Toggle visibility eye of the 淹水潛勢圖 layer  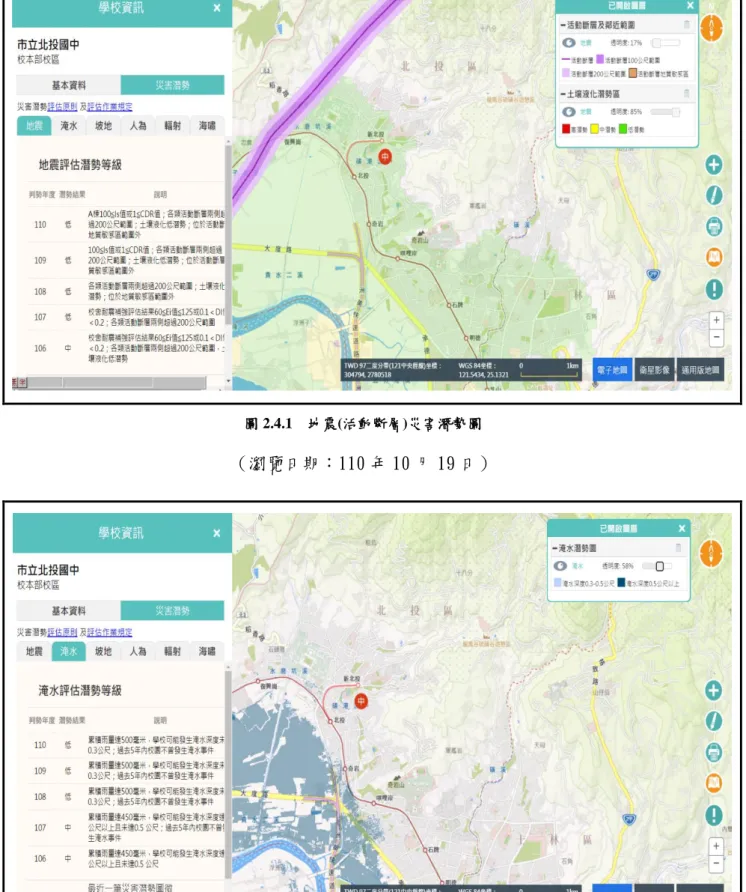point(560,566)
